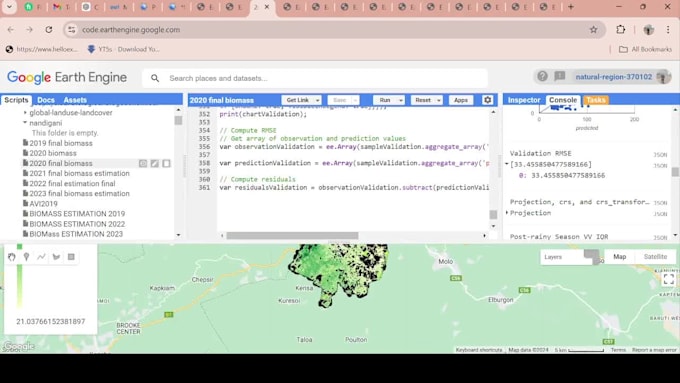Open the feedback chat icon

[560, 76]
